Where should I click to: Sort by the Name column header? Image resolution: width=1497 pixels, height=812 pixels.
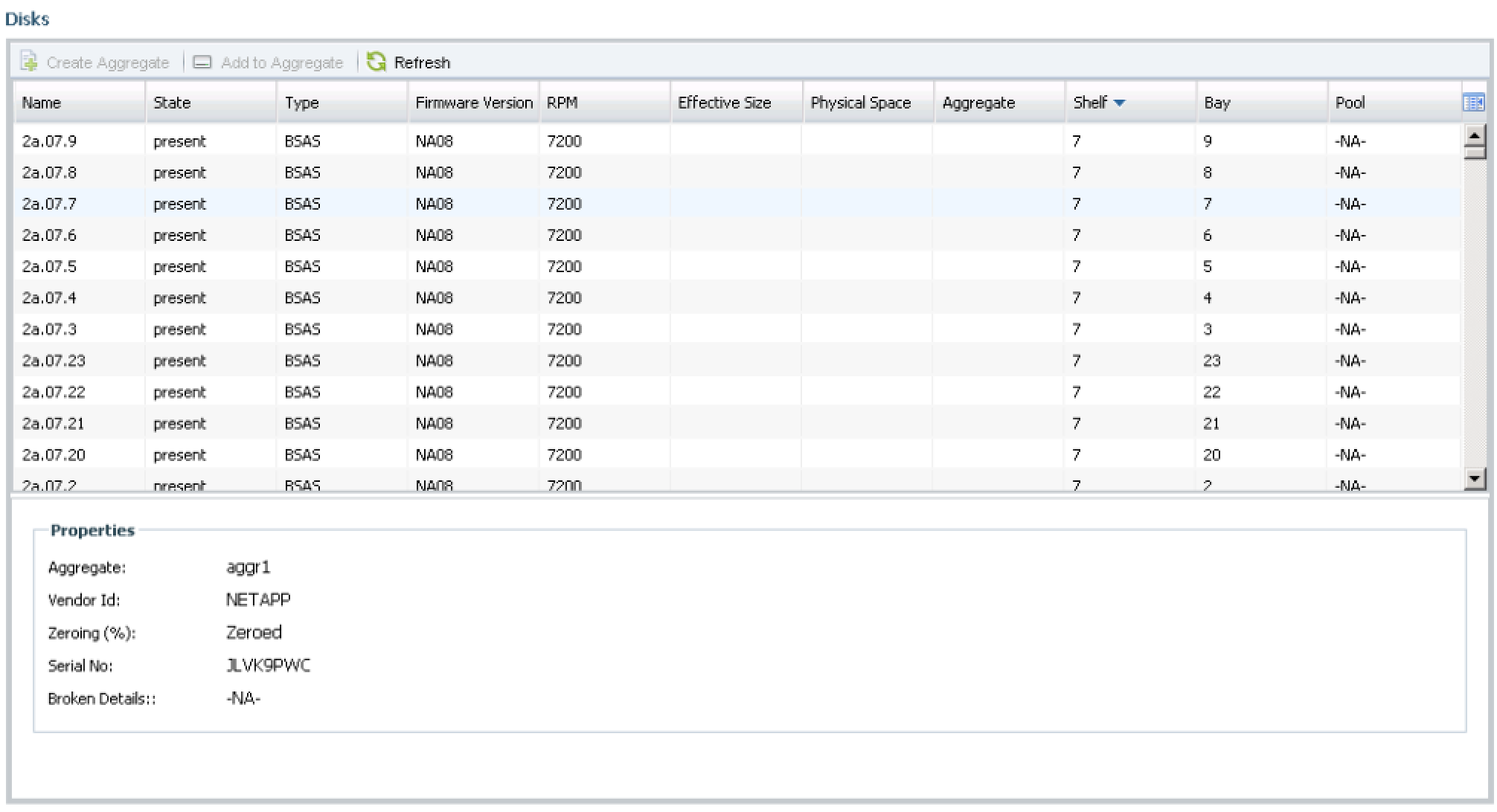click(x=42, y=103)
